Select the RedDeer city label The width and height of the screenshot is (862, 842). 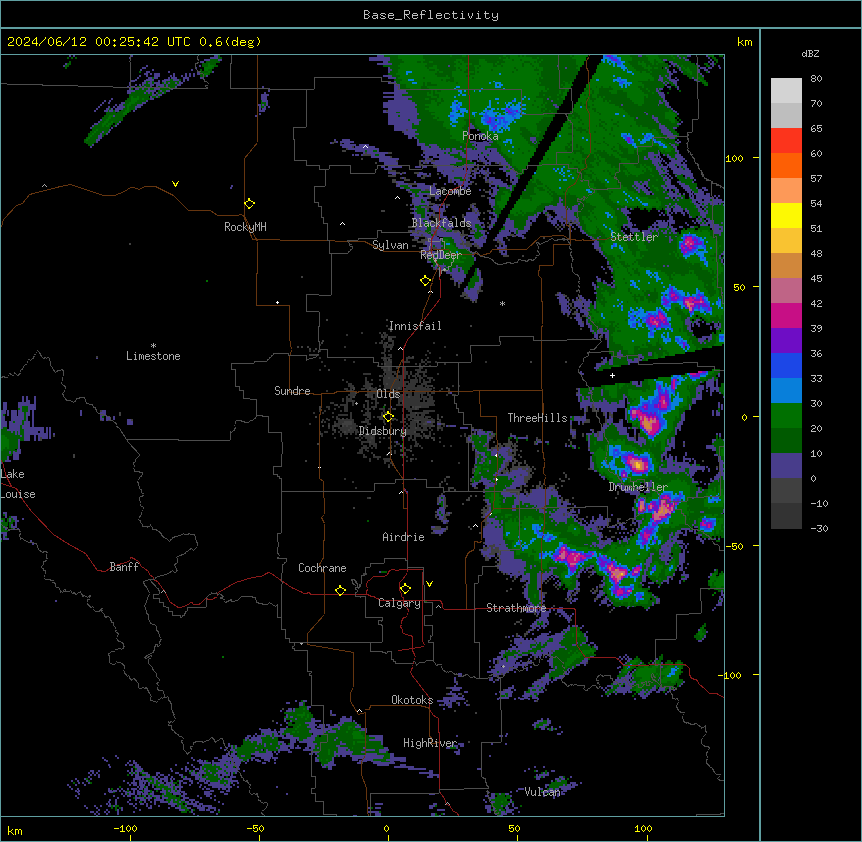pyautogui.click(x=441, y=254)
